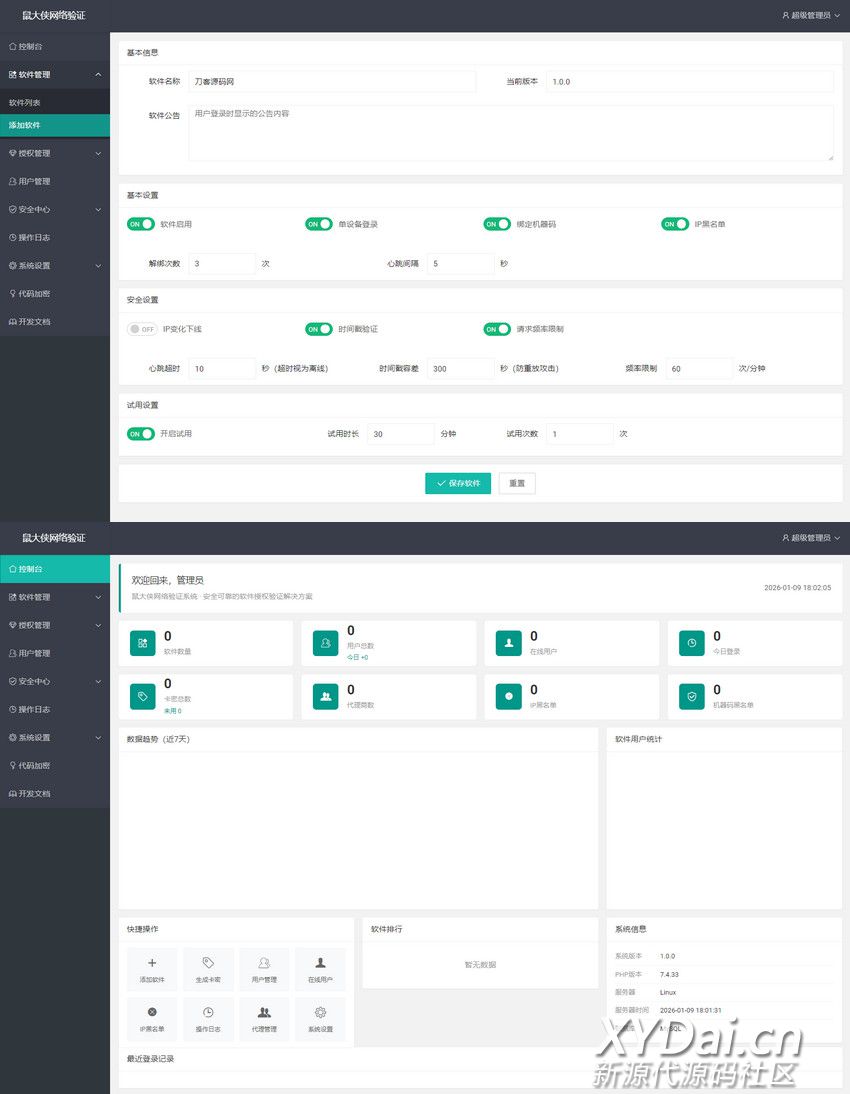
Task: Click the shield icon on 机器码黑名单 card
Action: 693,697
